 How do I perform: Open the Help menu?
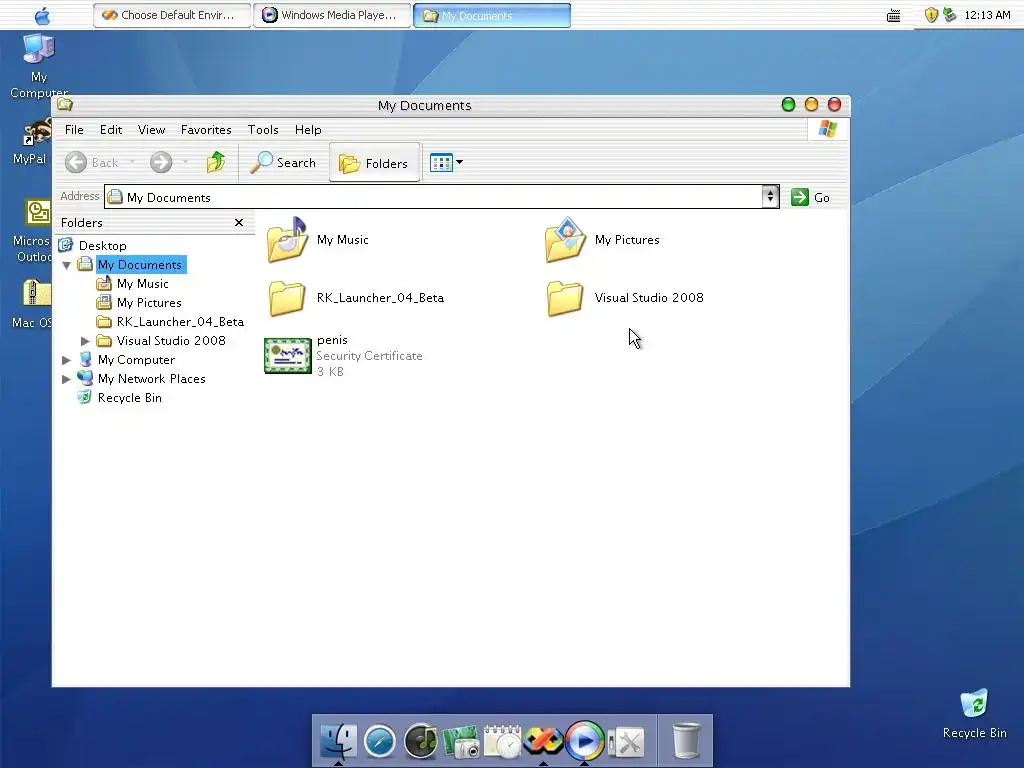point(308,129)
